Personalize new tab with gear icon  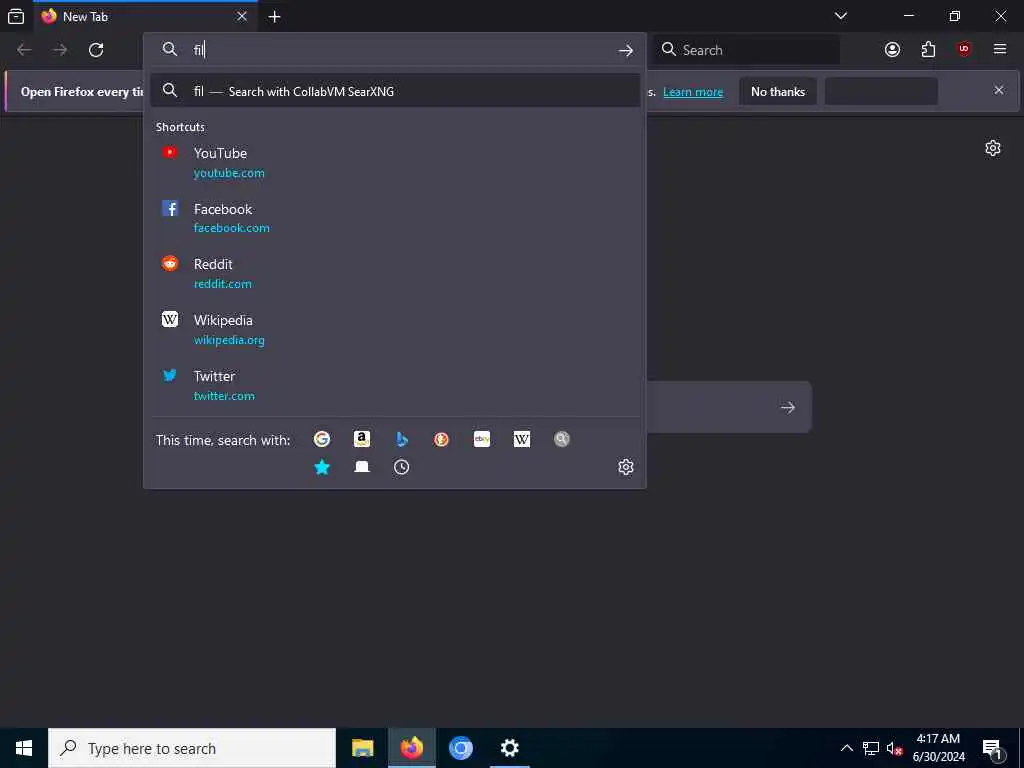click(x=993, y=148)
